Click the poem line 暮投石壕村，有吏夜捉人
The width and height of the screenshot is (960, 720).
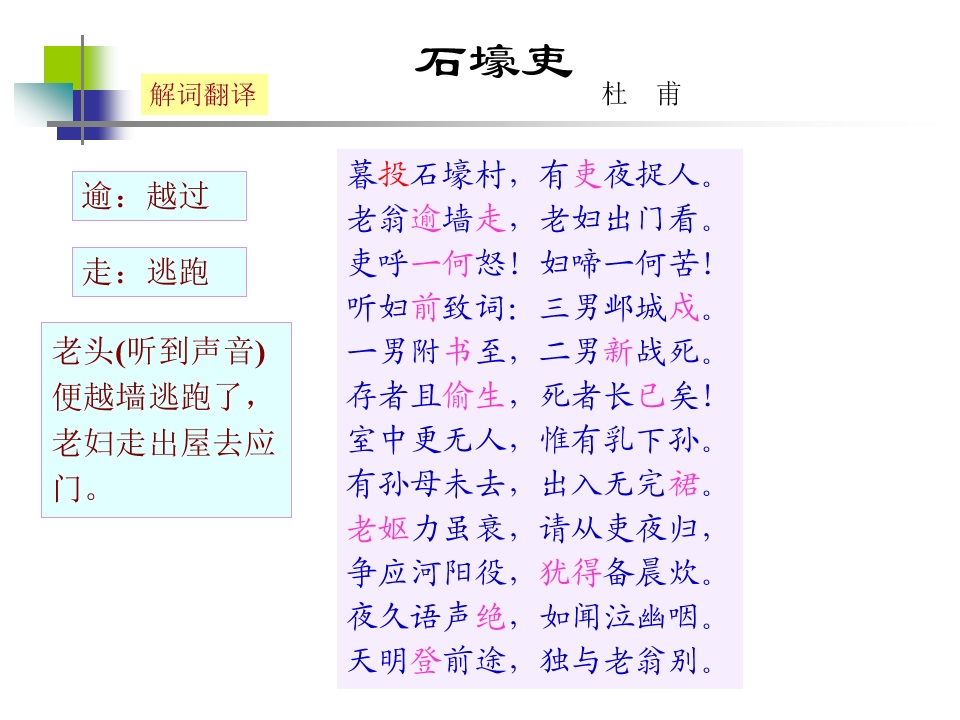coord(530,174)
